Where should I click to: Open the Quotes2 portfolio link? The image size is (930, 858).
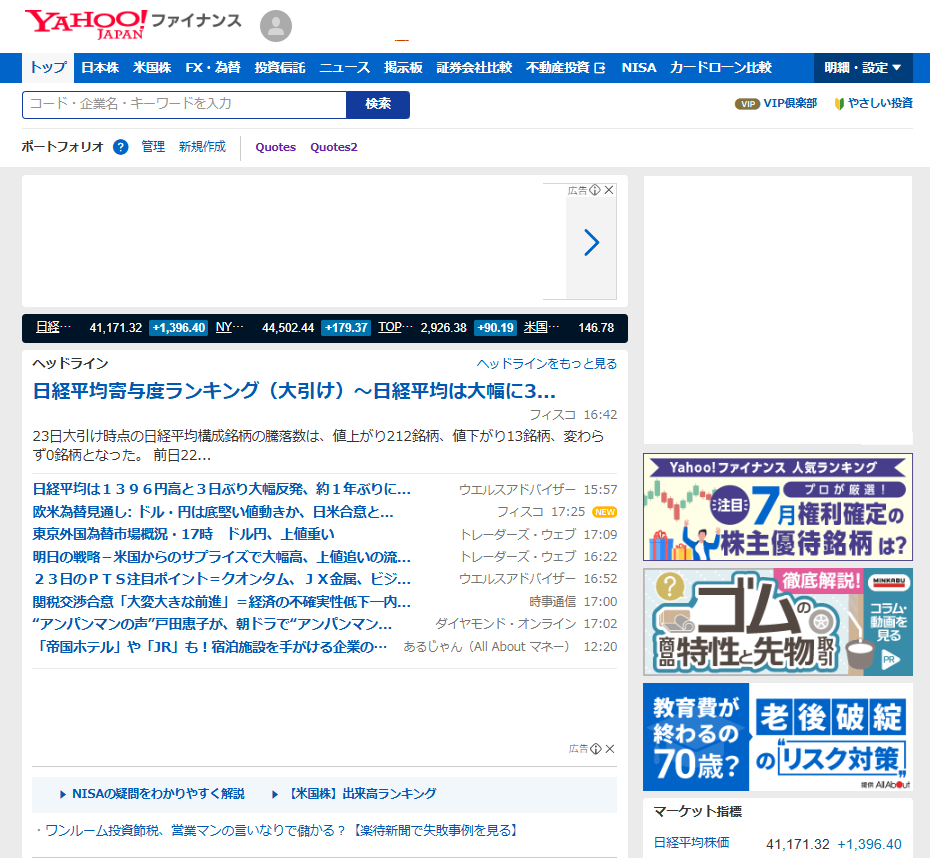[334, 147]
